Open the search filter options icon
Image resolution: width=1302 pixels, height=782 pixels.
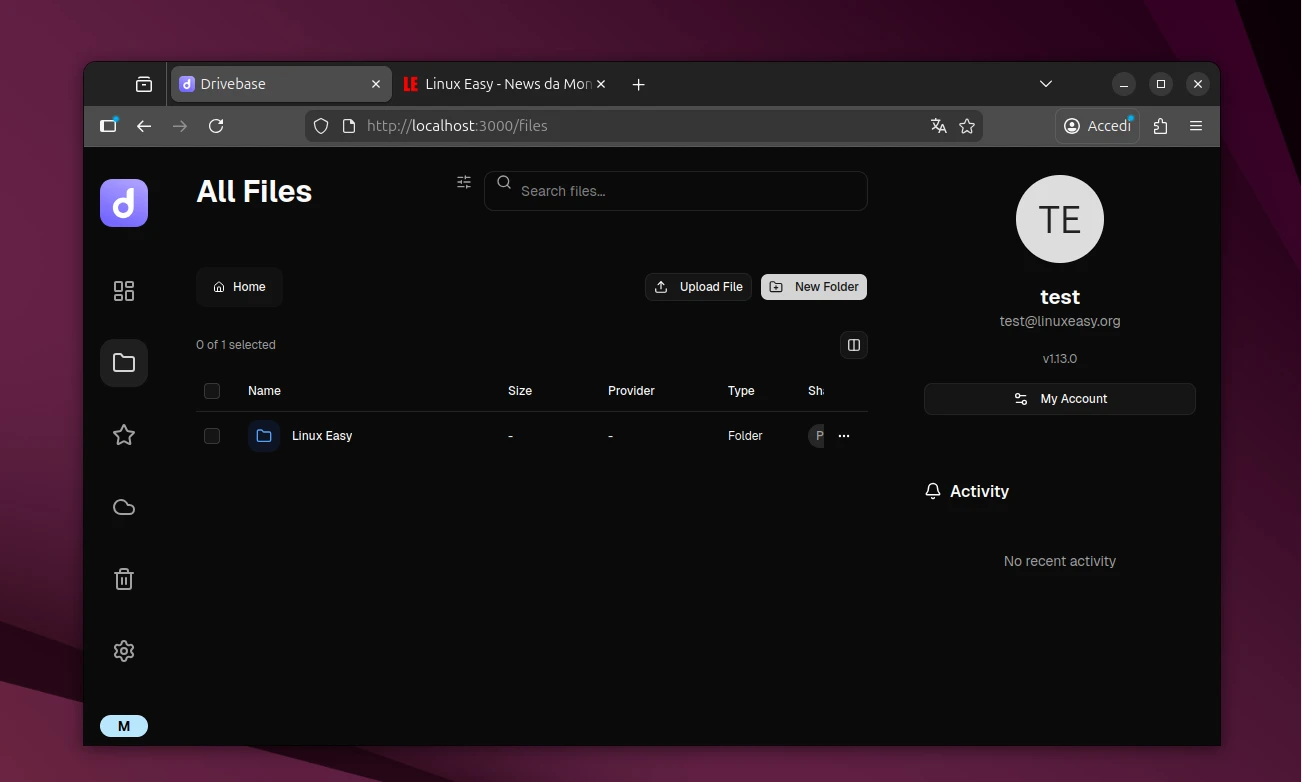tap(463, 182)
